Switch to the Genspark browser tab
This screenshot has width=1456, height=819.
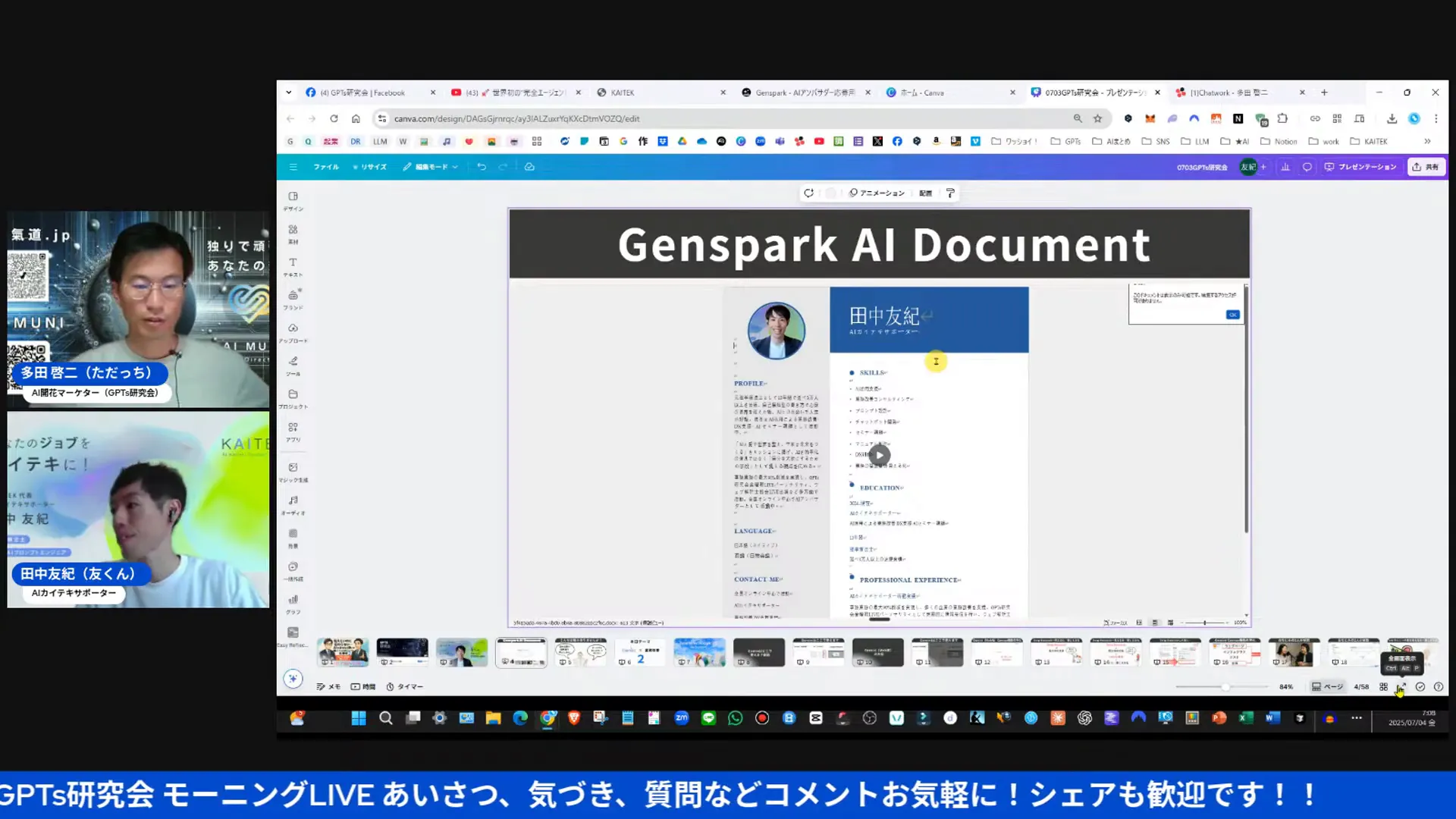tap(804, 93)
